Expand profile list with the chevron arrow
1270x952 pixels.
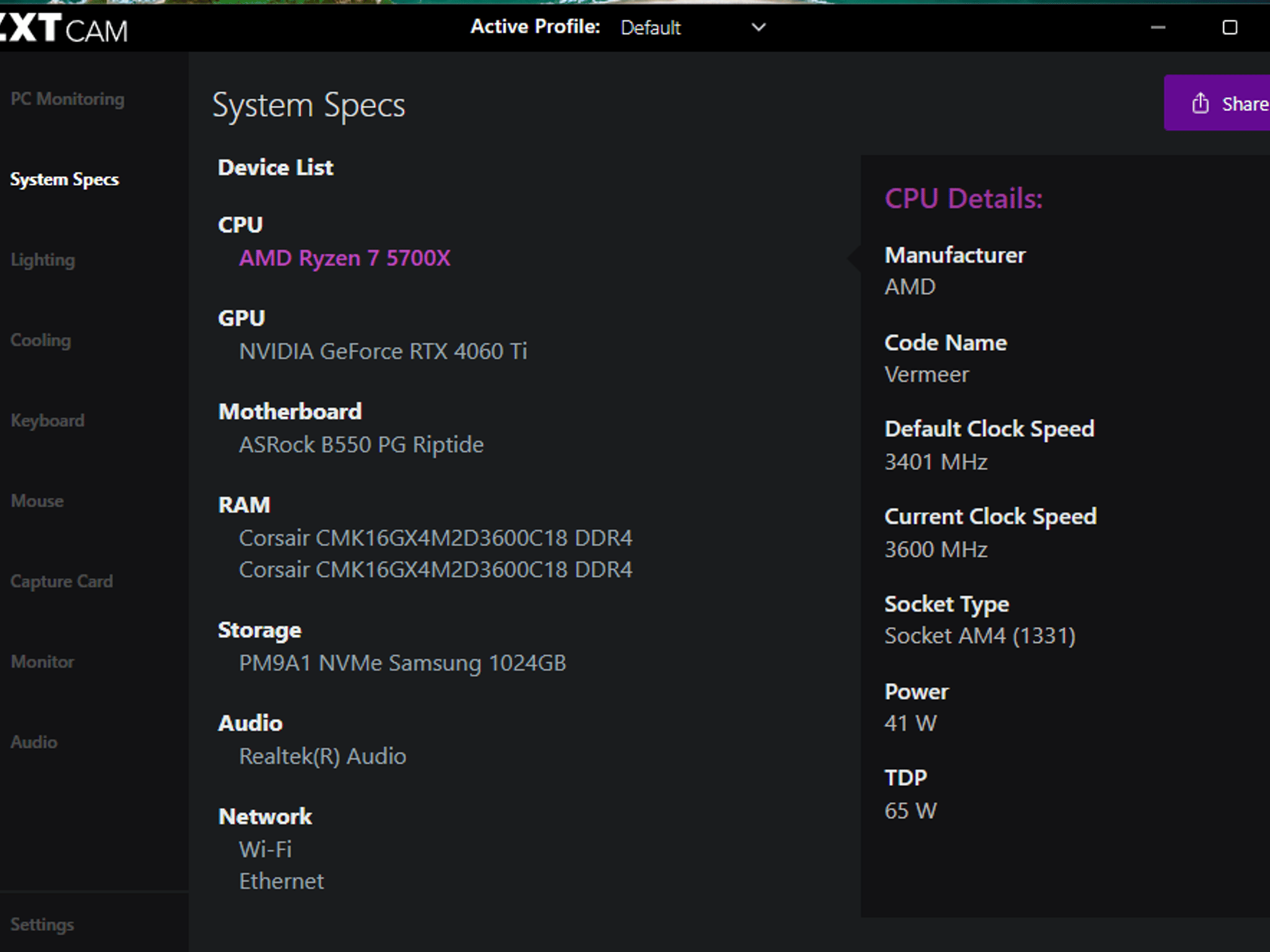click(758, 27)
